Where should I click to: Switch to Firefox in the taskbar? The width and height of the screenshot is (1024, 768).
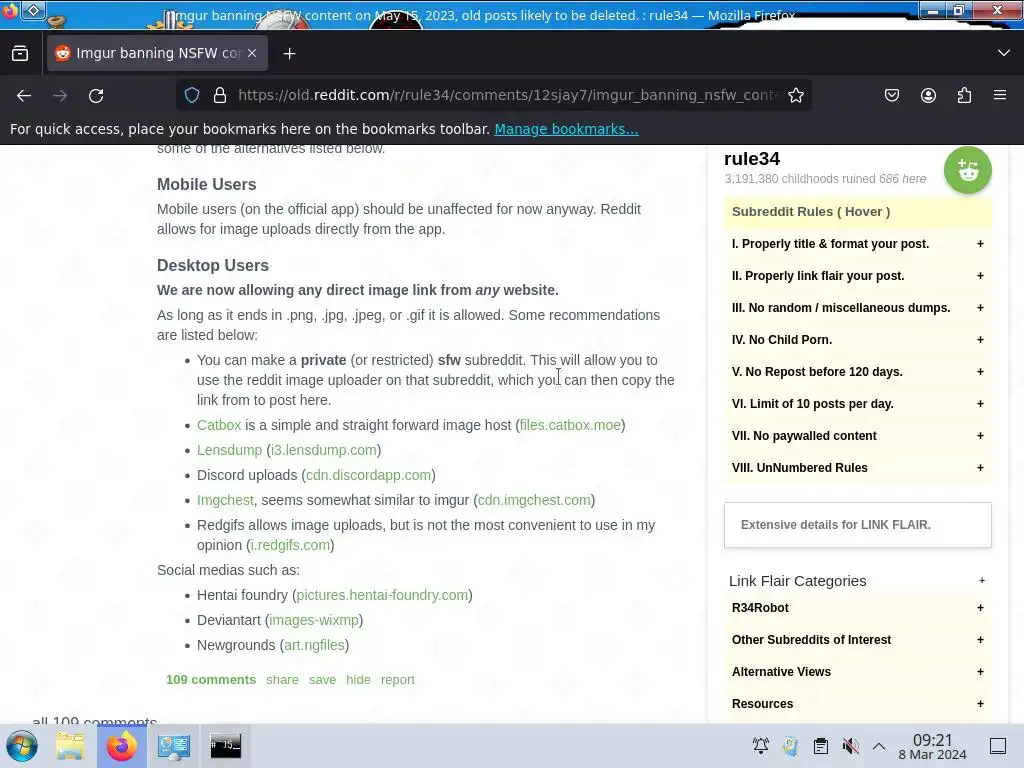click(121, 746)
